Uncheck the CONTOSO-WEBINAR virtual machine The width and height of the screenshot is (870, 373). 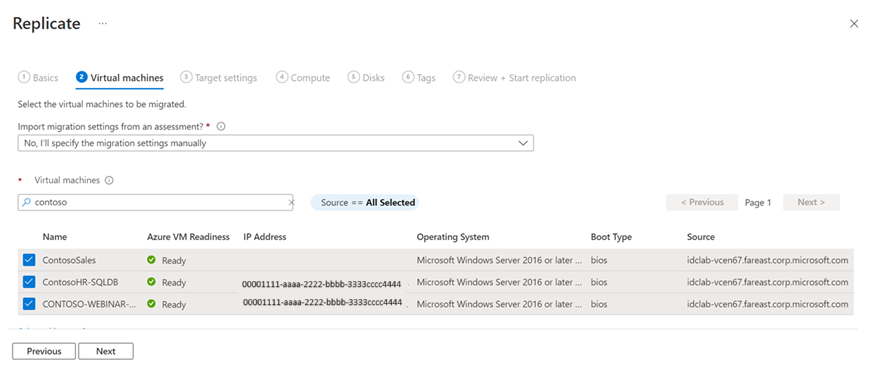(x=29, y=304)
